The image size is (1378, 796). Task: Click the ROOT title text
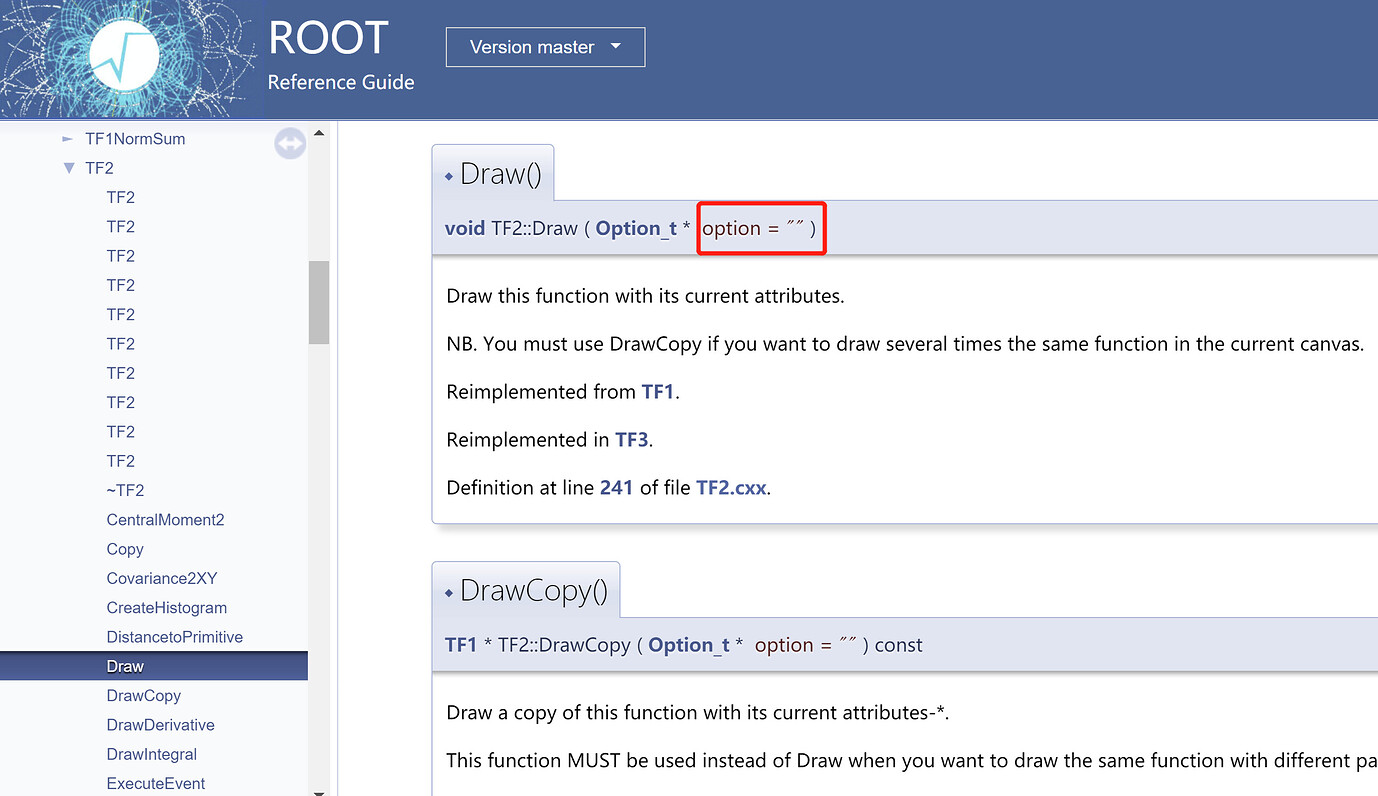328,38
